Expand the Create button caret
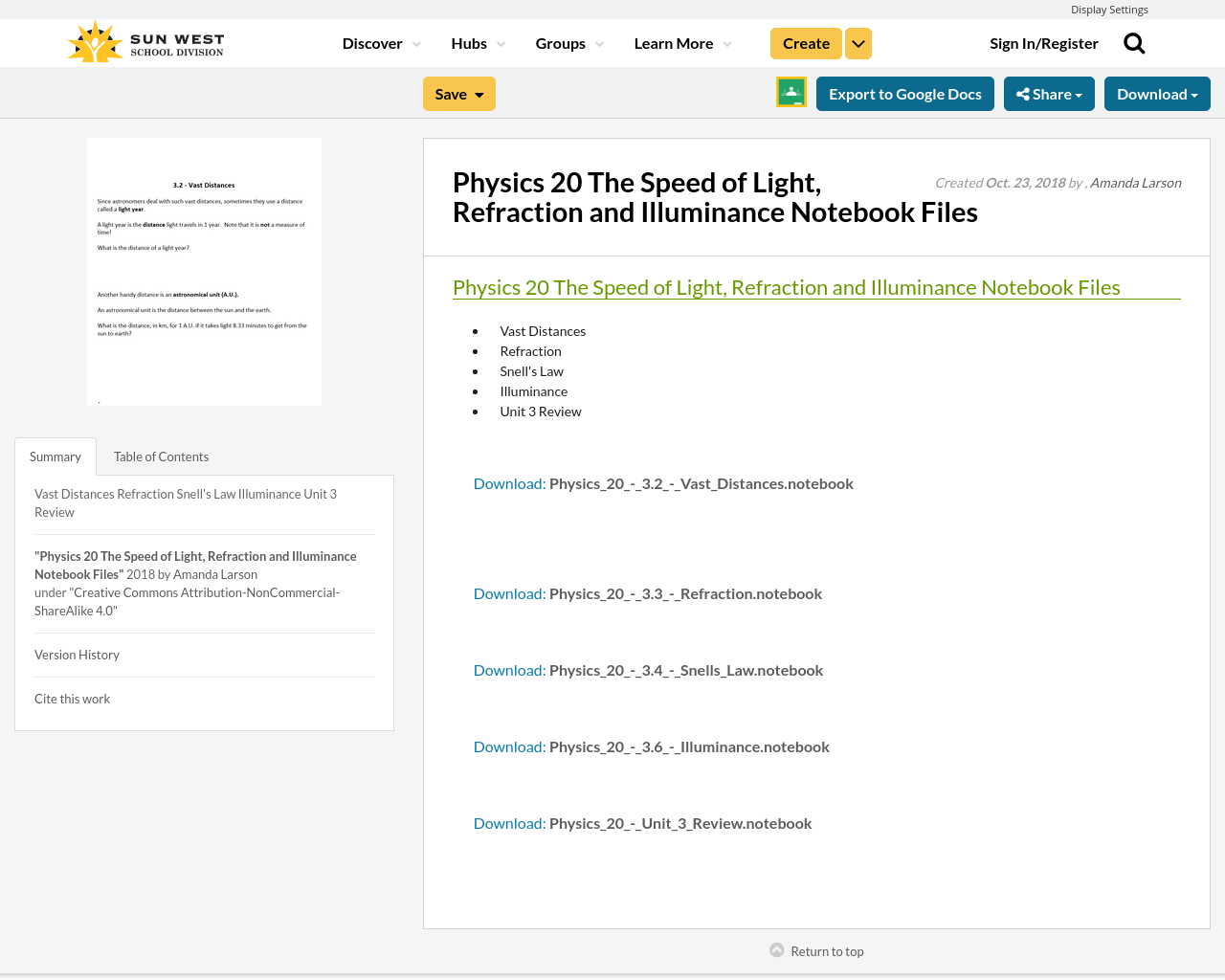The height and width of the screenshot is (980, 1225). (857, 43)
